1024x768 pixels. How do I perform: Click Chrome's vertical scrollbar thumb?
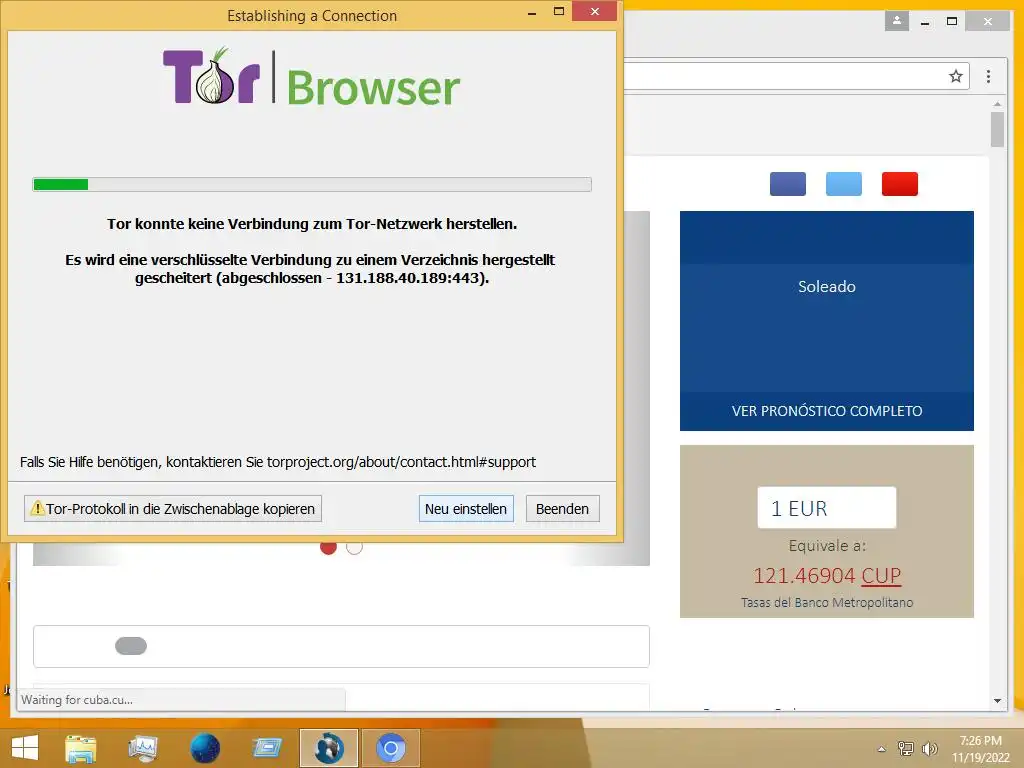[x=997, y=129]
